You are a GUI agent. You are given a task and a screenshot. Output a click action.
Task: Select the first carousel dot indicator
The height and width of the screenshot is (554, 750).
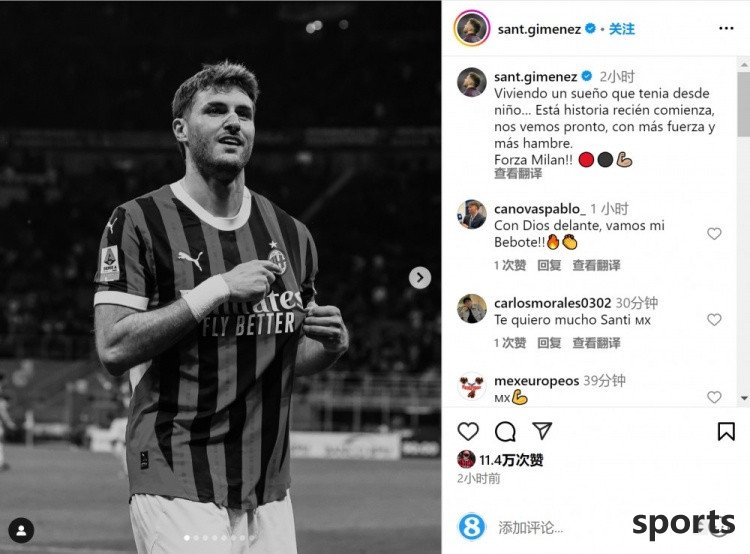click(187, 538)
